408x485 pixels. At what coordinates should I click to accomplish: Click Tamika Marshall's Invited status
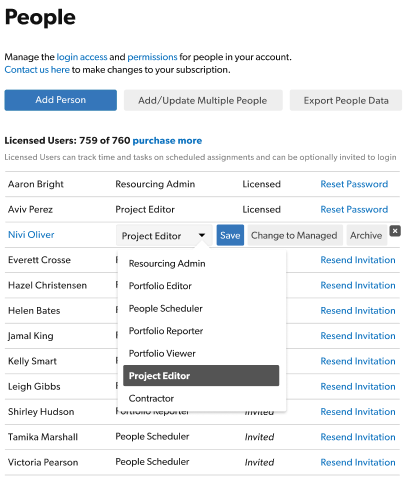pos(259,437)
